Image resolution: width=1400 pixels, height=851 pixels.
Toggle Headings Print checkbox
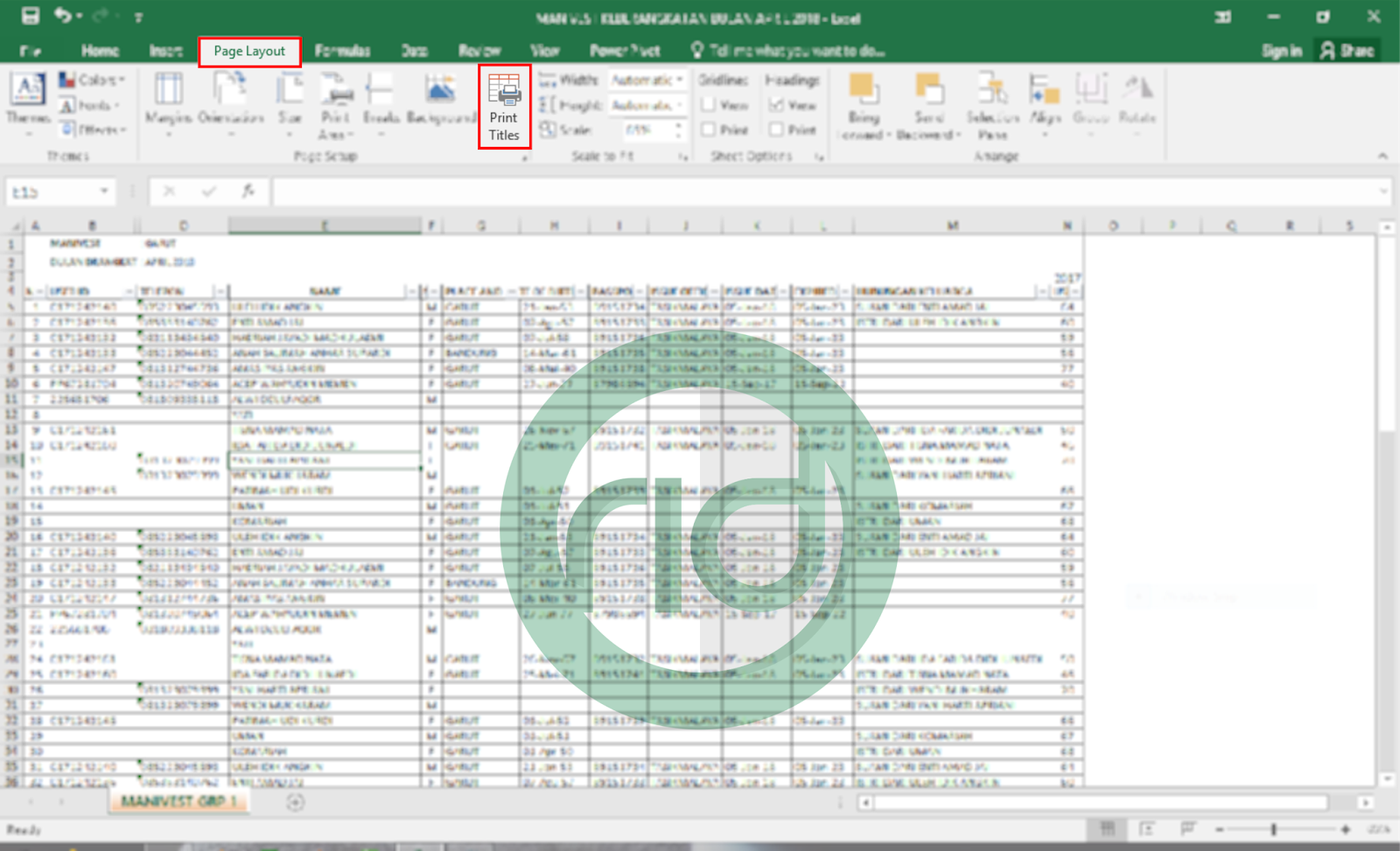click(x=776, y=129)
